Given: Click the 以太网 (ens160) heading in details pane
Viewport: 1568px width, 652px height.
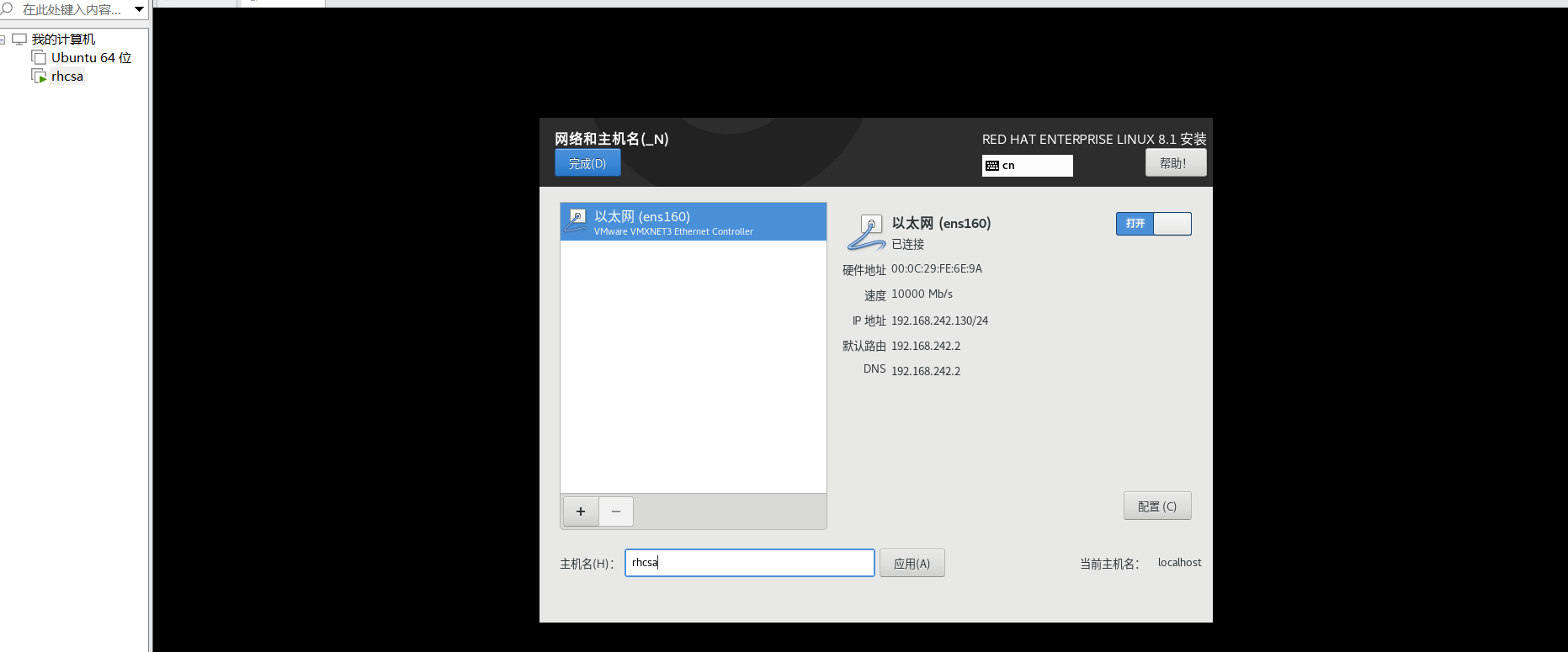Looking at the screenshot, I should coord(942,224).
